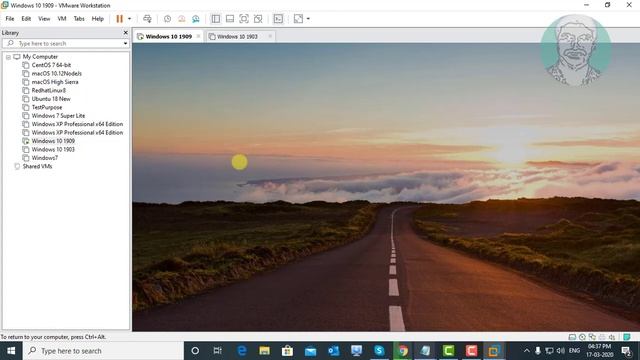Open the power options dropdown arrow
Image resolution: width=640 pixels, height=360 pixels.
click(x=129, y=19)
